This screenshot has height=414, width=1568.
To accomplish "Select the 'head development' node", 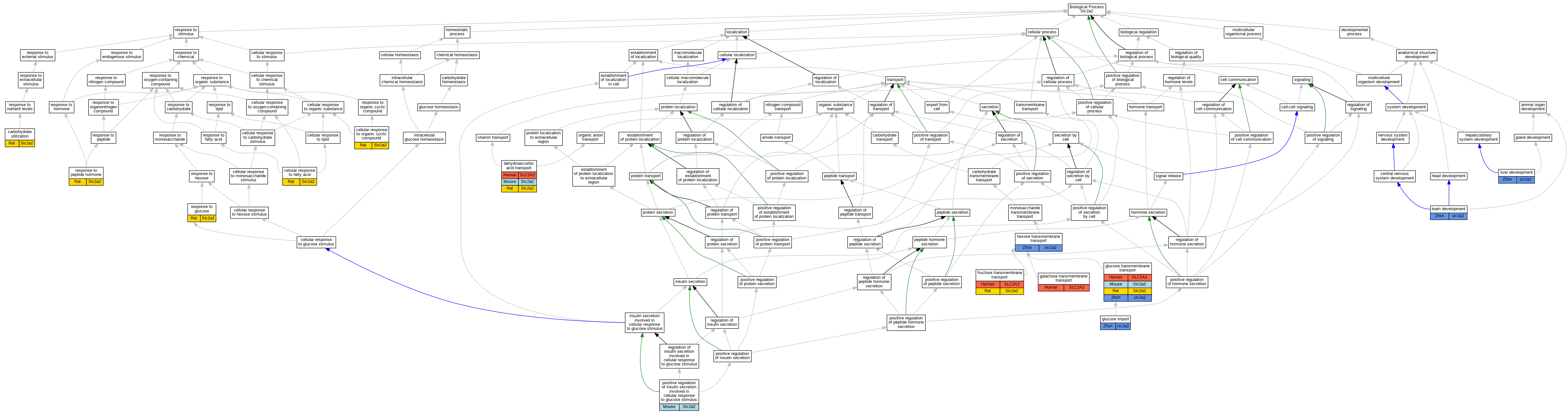I will click(x=1448, y=176).
